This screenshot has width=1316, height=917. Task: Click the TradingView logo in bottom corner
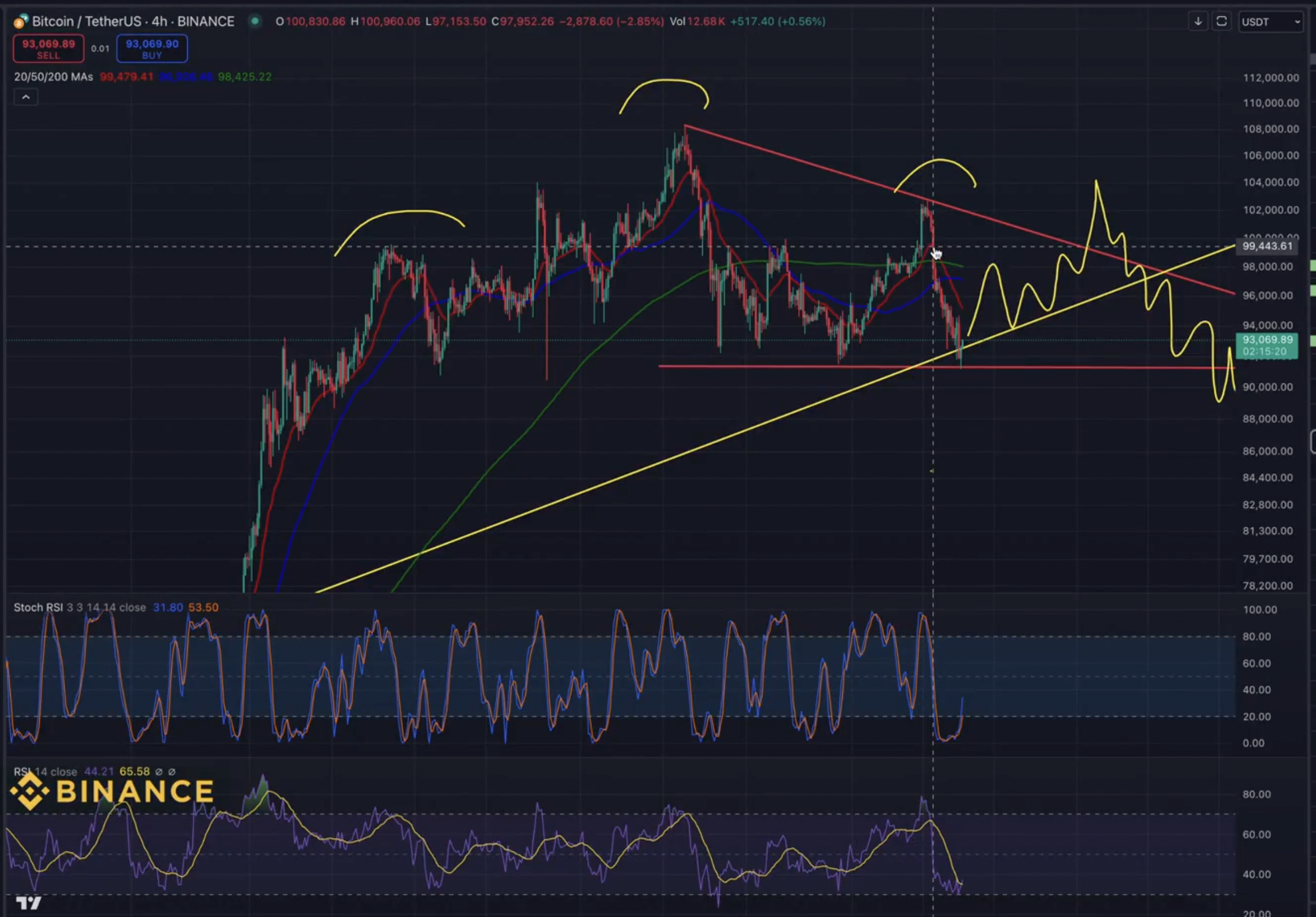(x=29, y=903)
